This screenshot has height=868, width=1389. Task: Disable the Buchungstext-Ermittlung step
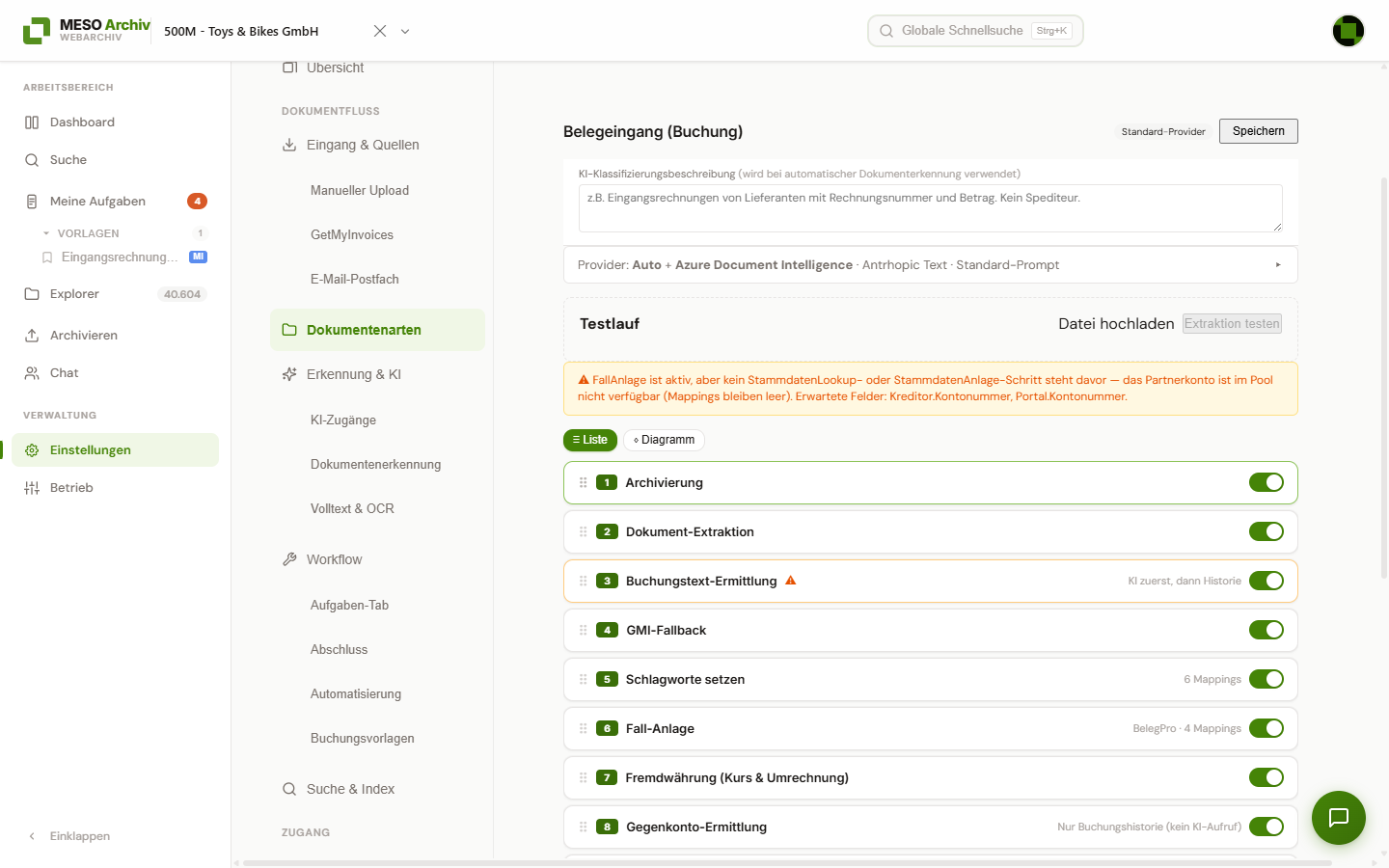(1266, 581)
